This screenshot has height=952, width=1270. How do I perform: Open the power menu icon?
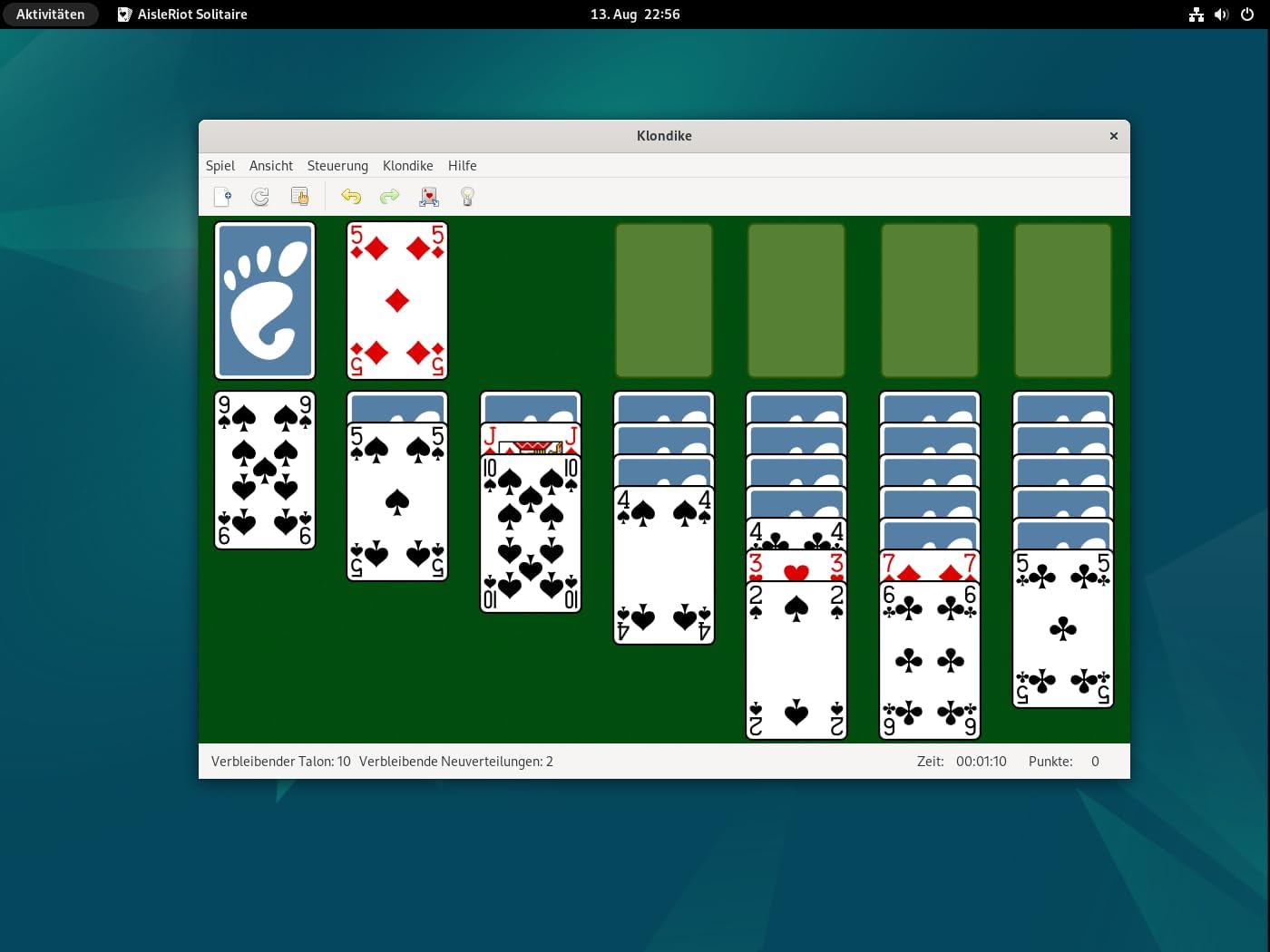(1247, 15)
